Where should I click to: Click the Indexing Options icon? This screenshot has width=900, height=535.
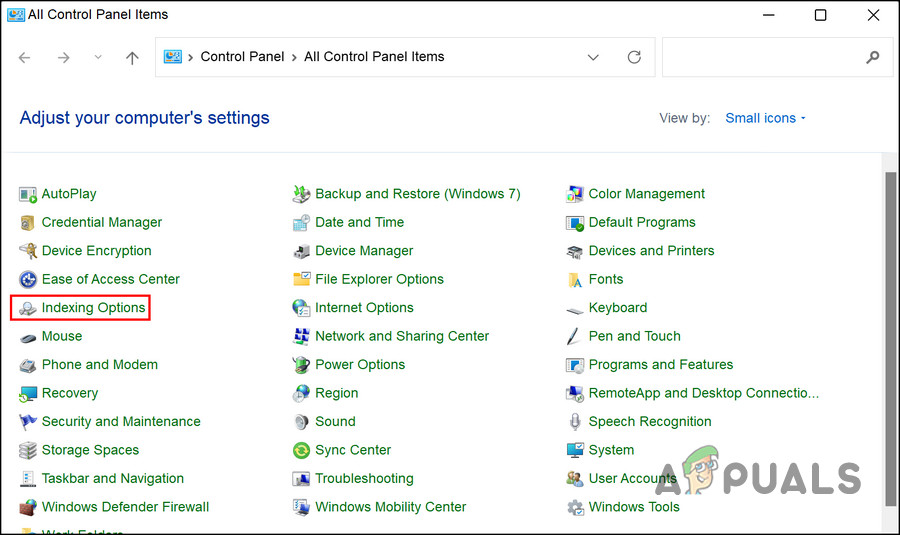tap(28, 308)
